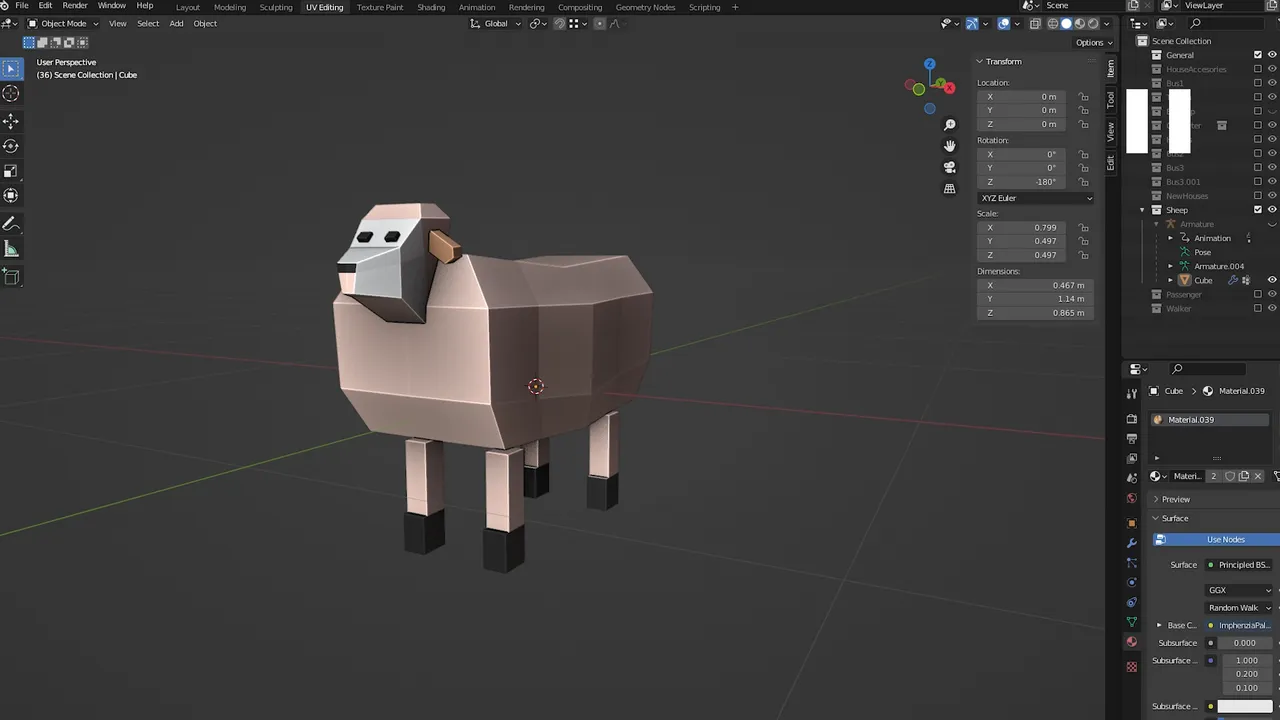This screenshot has width=1280, height=720.
Task: Open the viewport Add menu
Action: tap(176, 23)
